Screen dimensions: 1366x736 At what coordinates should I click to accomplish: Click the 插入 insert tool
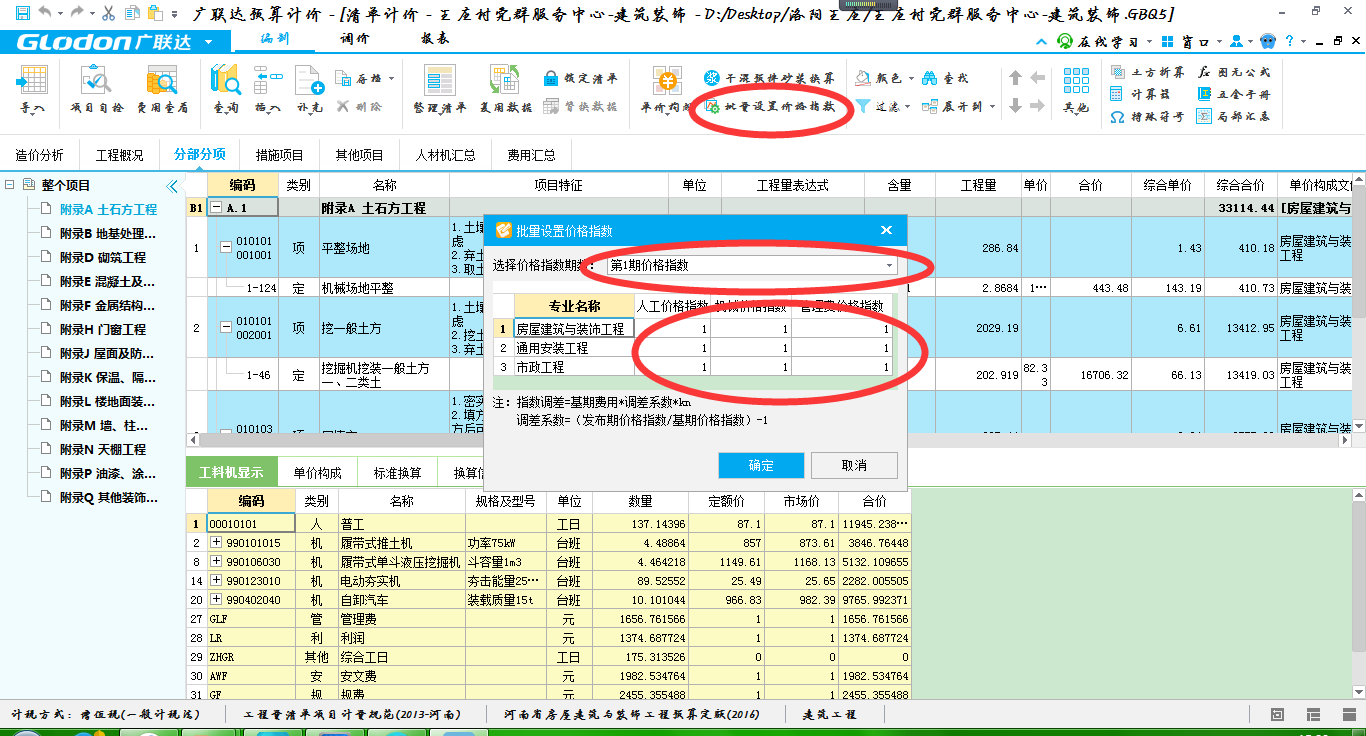(267, 89)
